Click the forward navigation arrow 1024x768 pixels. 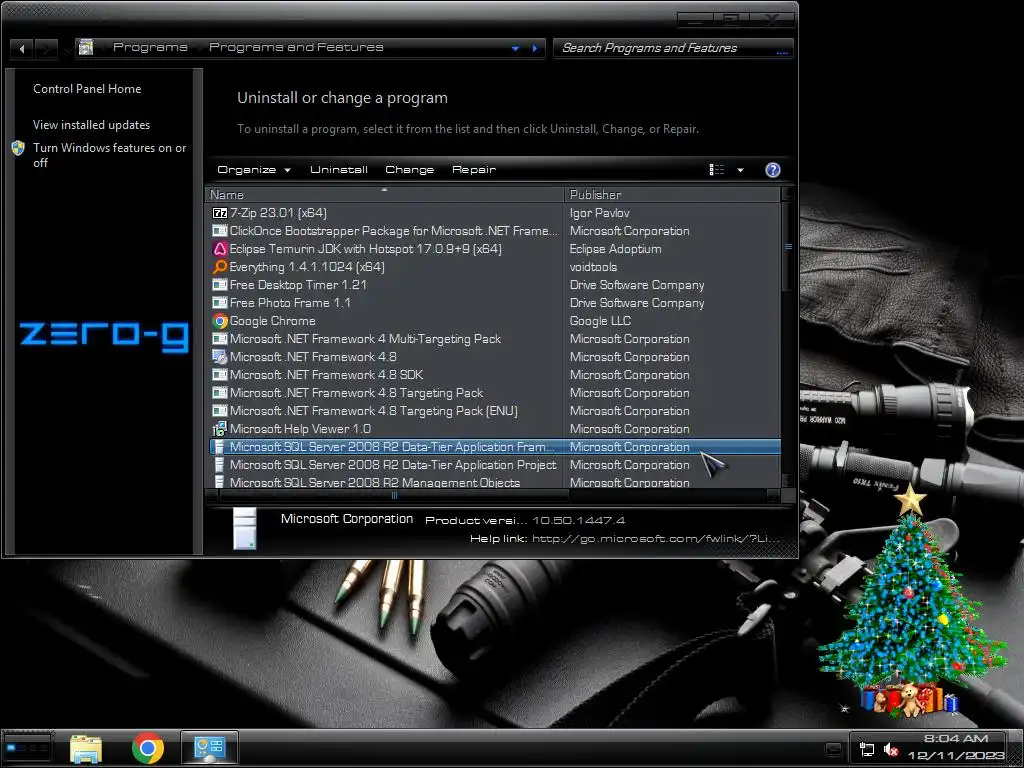click(x=46, y=48)
